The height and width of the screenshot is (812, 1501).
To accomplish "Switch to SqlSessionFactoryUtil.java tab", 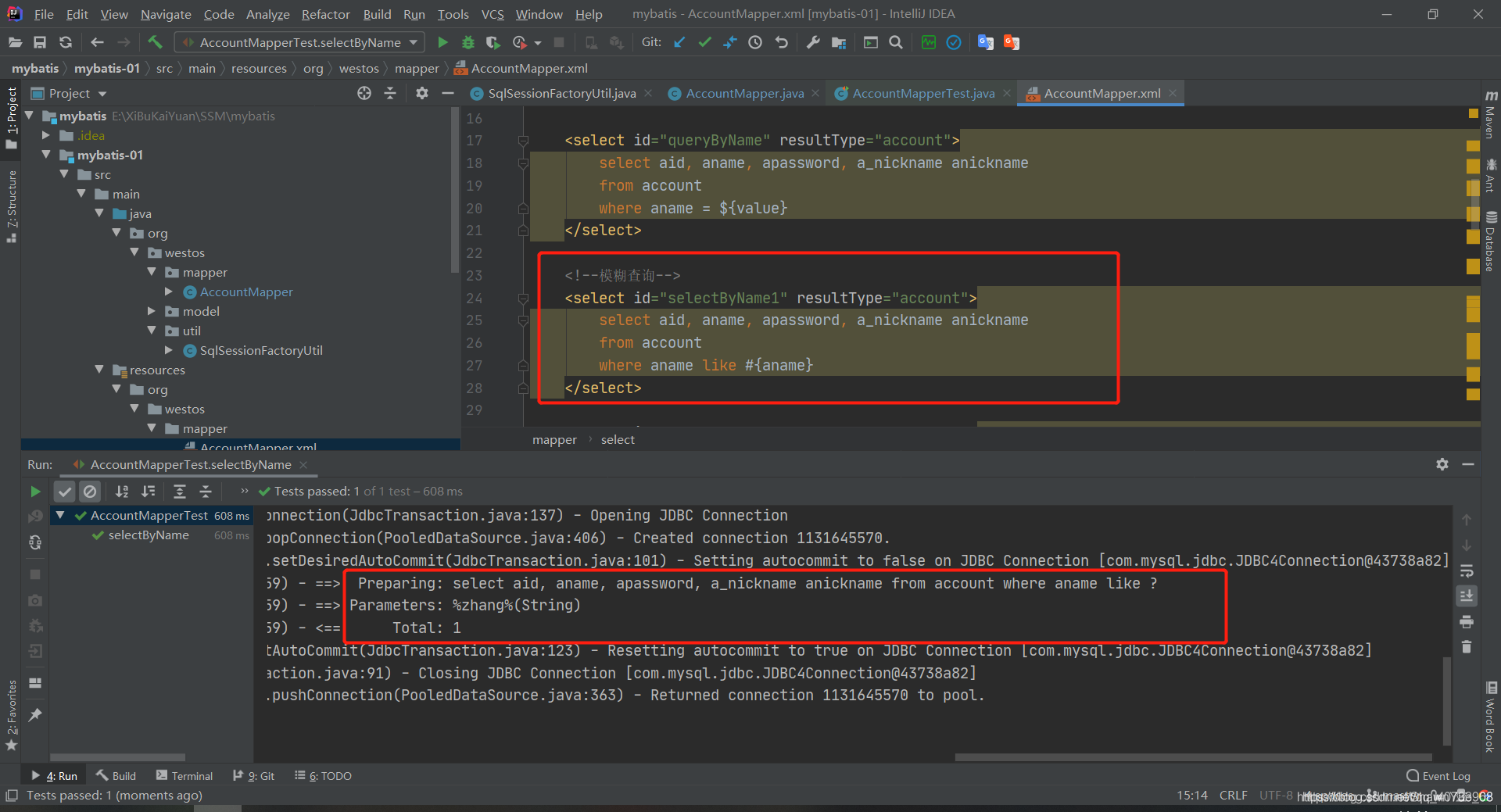I will [x=562, y=94].
